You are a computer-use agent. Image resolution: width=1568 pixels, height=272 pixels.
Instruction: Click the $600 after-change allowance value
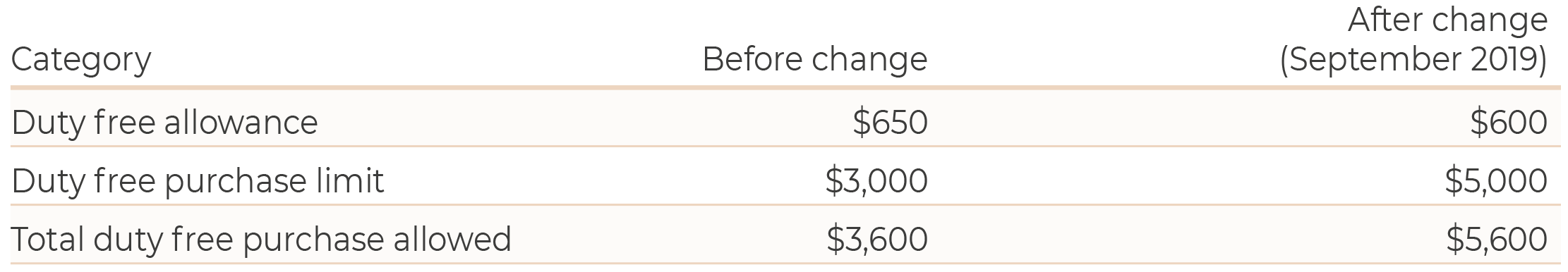[x=1509, y=123]
